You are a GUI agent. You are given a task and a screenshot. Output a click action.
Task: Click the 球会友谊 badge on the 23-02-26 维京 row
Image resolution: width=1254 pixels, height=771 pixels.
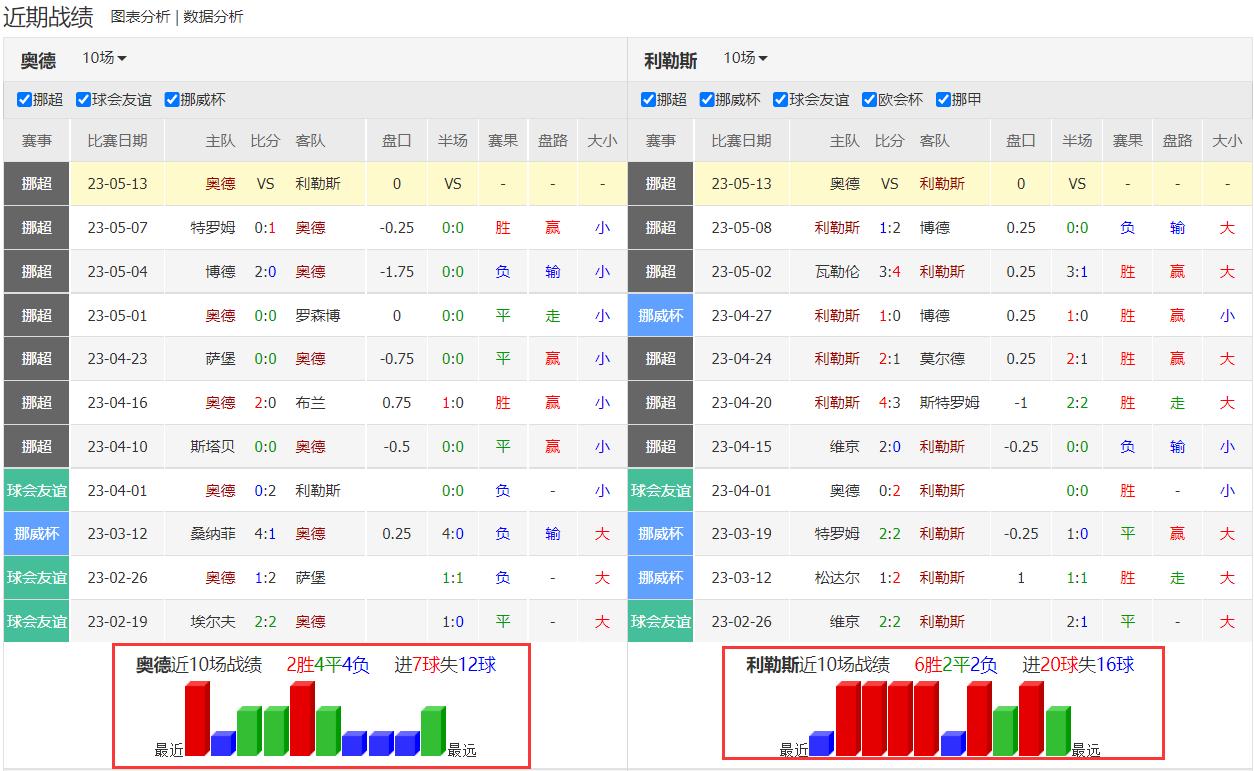pyautogui.click(x=660, y=621)
